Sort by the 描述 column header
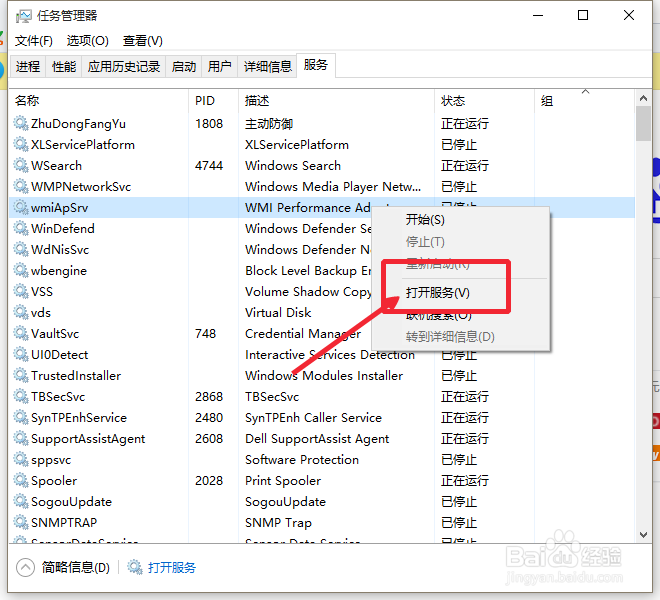 [x=336, y=101]
